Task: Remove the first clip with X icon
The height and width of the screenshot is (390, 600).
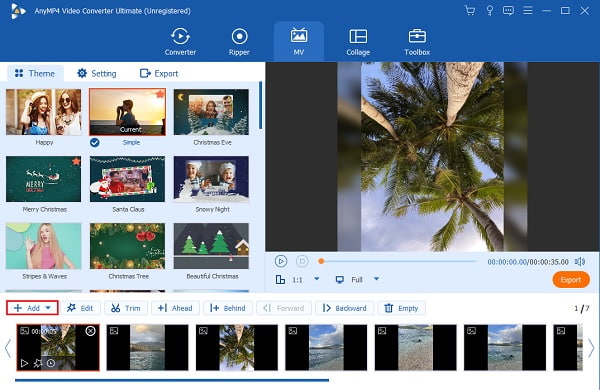Action: [x=90, y=331]
